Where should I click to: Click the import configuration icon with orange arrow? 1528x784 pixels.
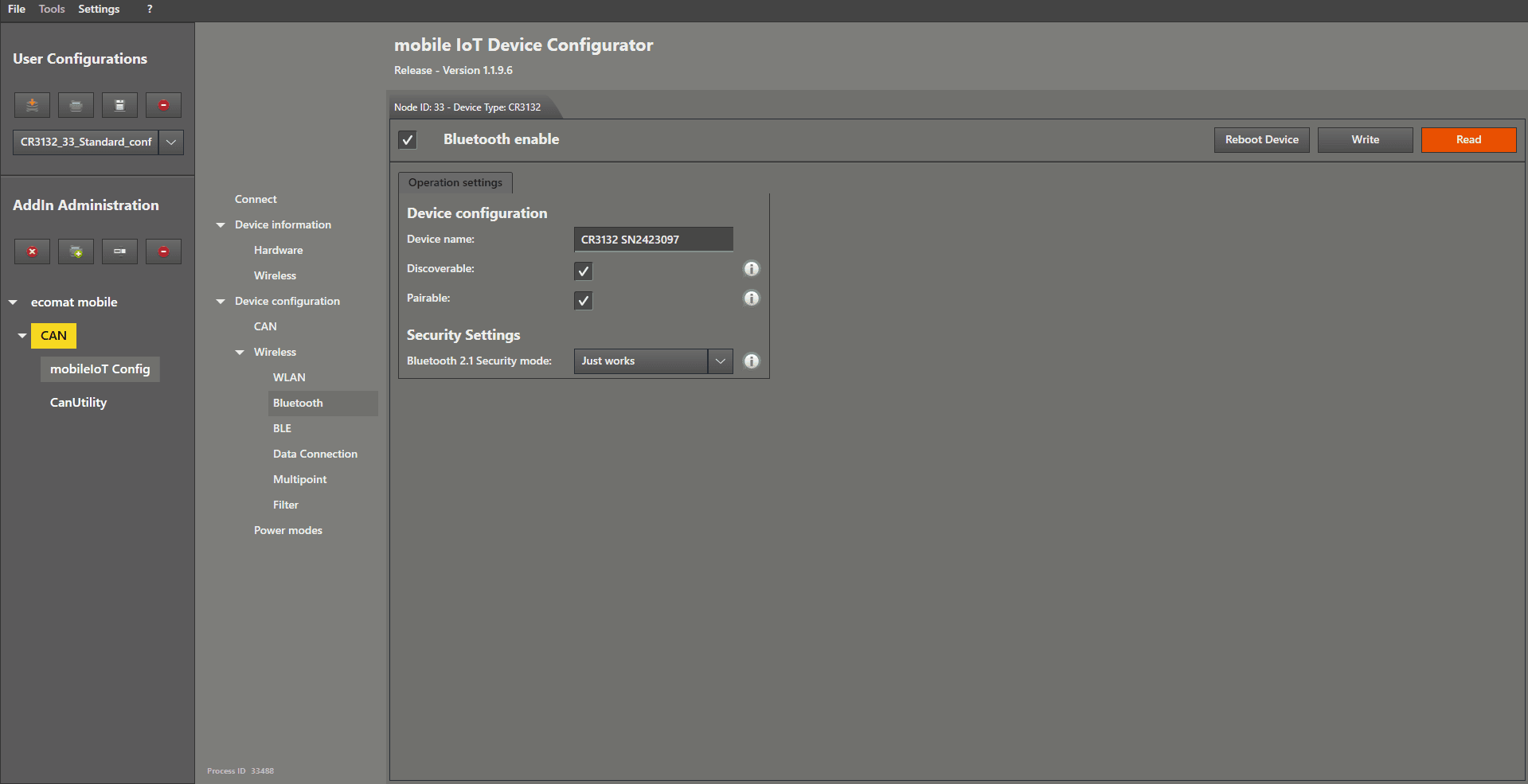(x=32, y=105)
